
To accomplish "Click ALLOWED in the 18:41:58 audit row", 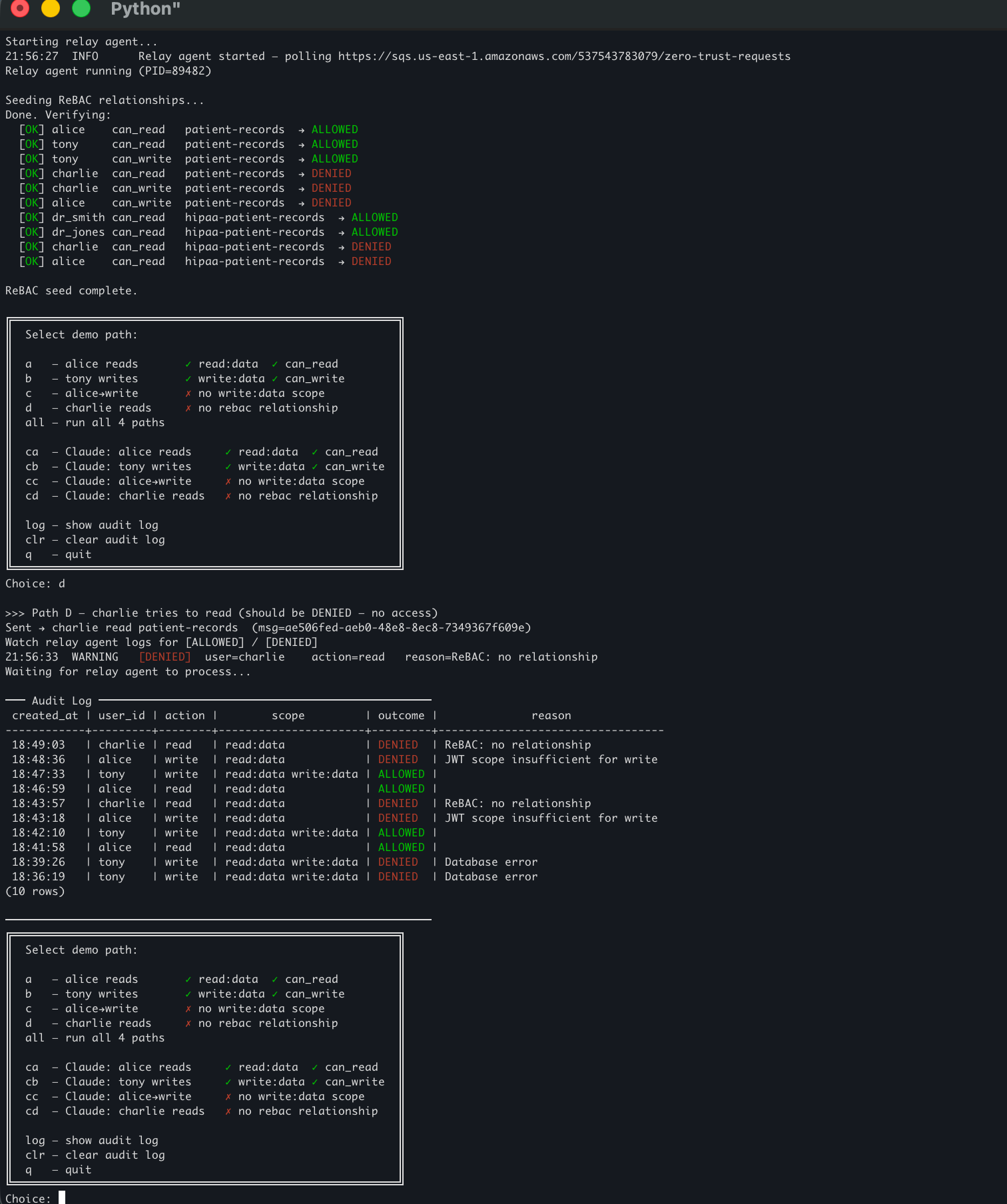I will click(x=401, y=848).
